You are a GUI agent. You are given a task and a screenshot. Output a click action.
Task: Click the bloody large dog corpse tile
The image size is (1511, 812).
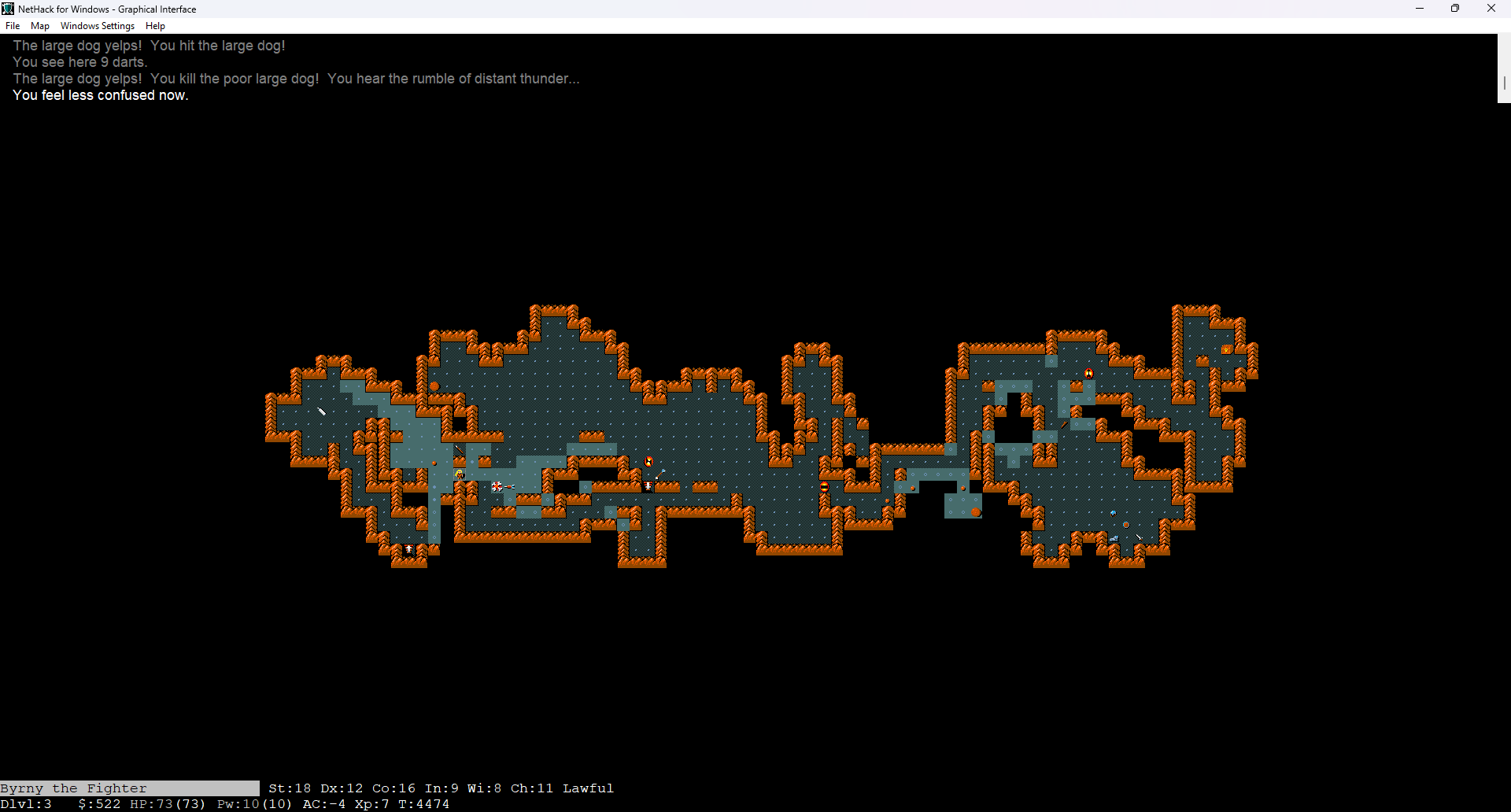pos(497,487)
